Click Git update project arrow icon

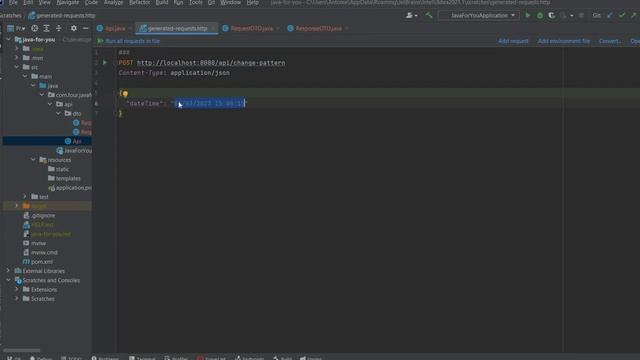point(610,16)
